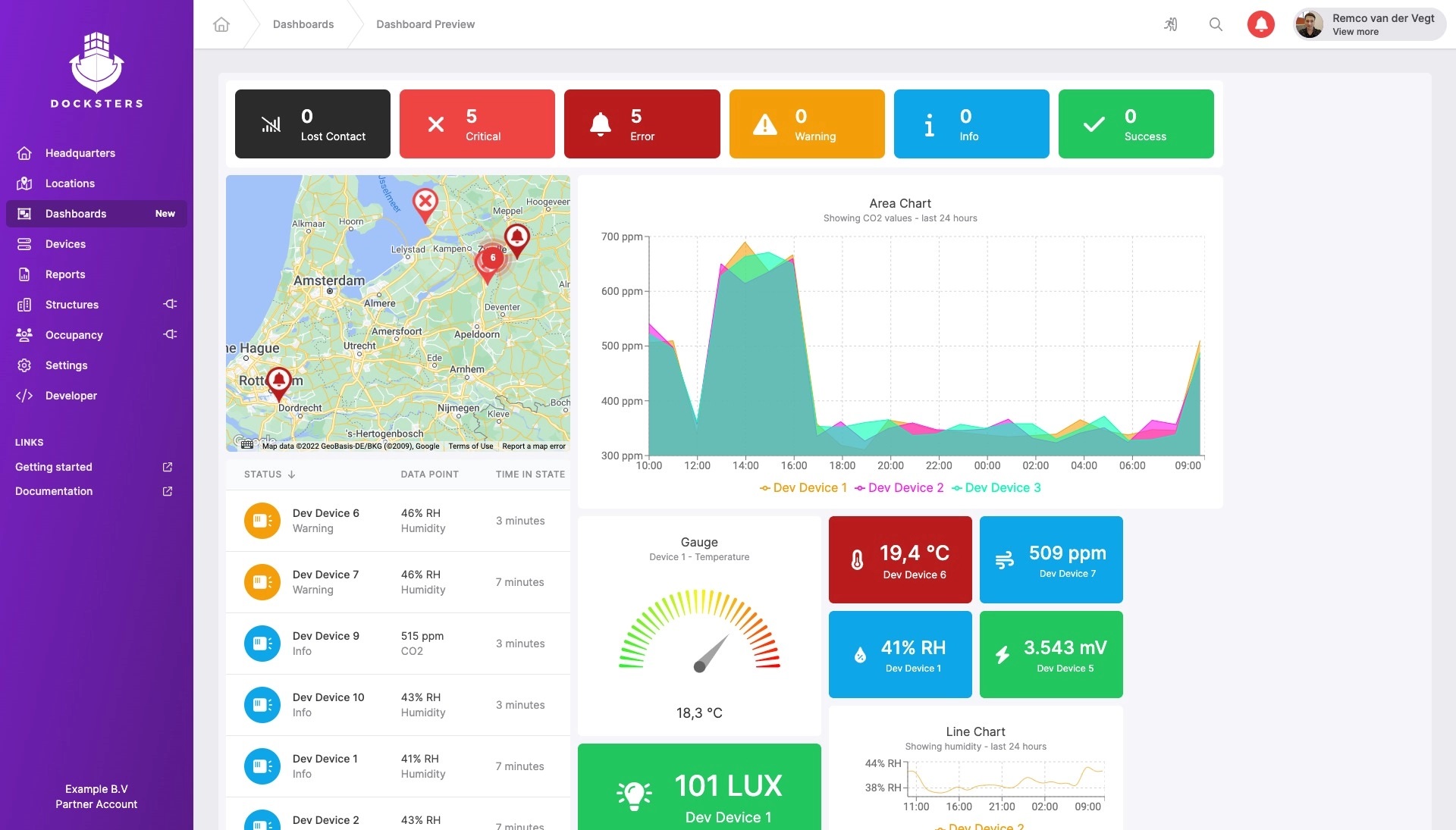Open the red notifications bell
The height and width of the screenshot is (830, 1456).
click(x=1260, y=24)
